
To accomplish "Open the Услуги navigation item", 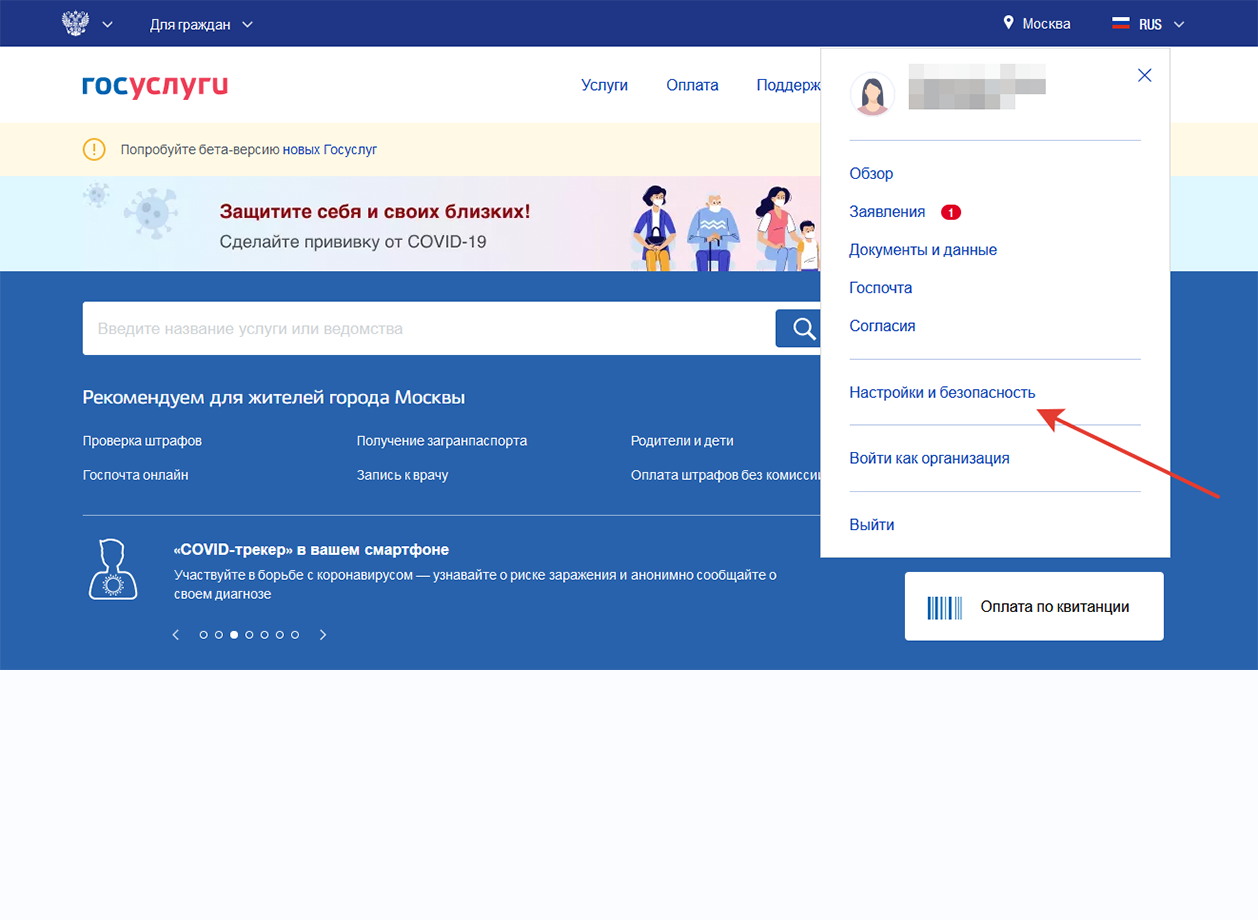I will coord(604,85).
